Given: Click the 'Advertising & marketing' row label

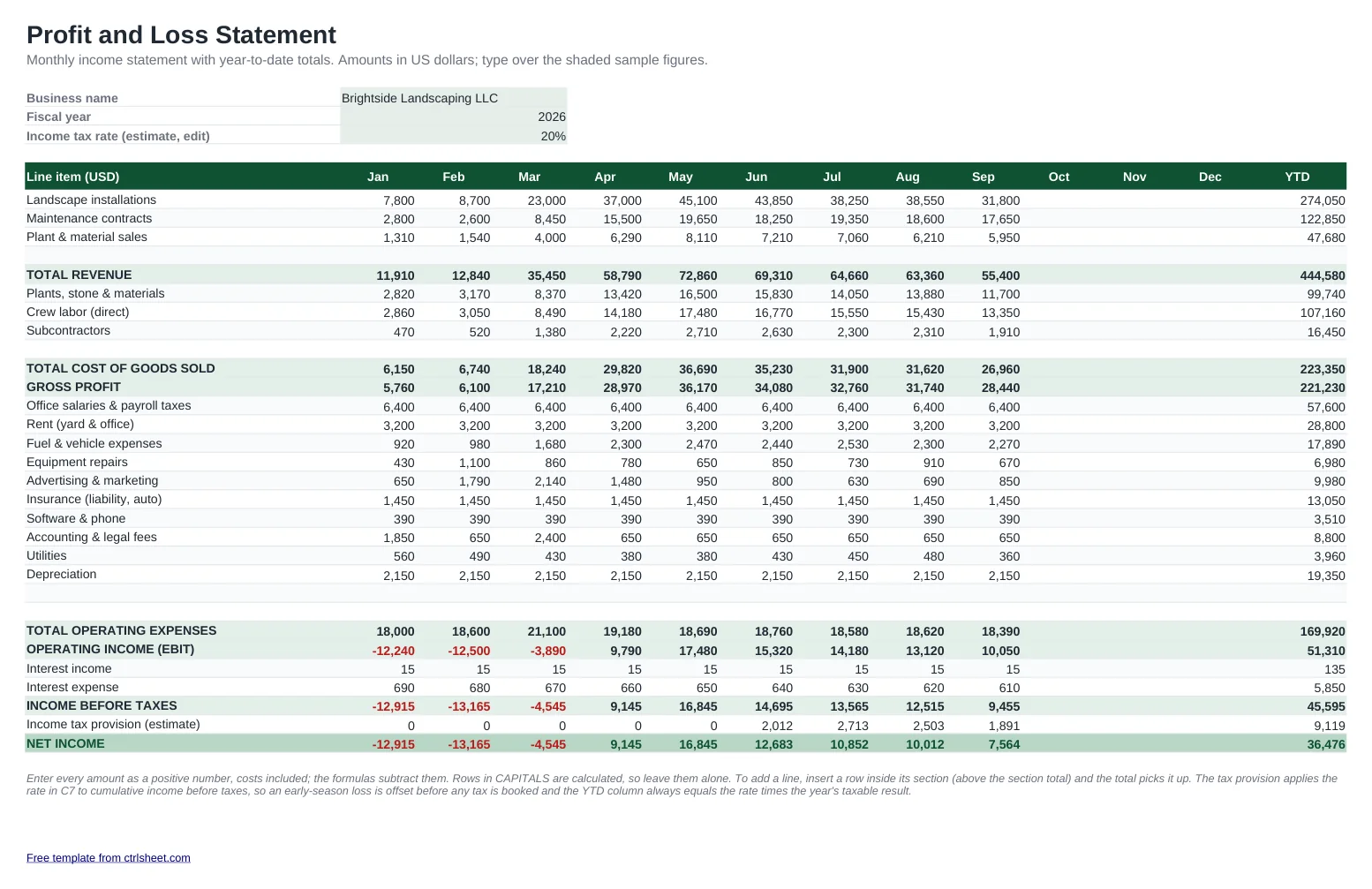Looking at the screenshot, I should click(93, 480).
